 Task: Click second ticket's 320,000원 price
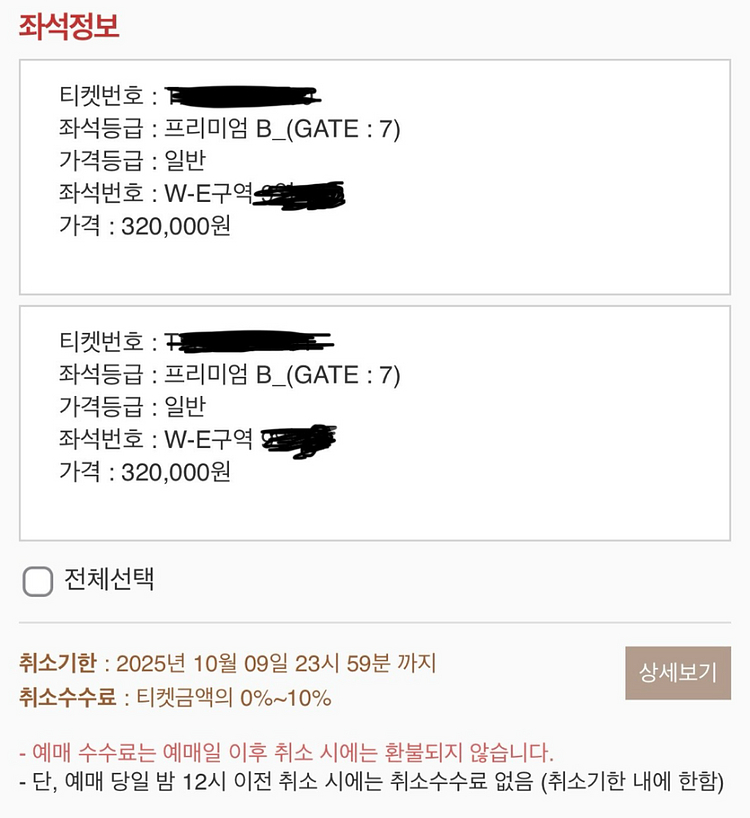click(x=176, y=471)
